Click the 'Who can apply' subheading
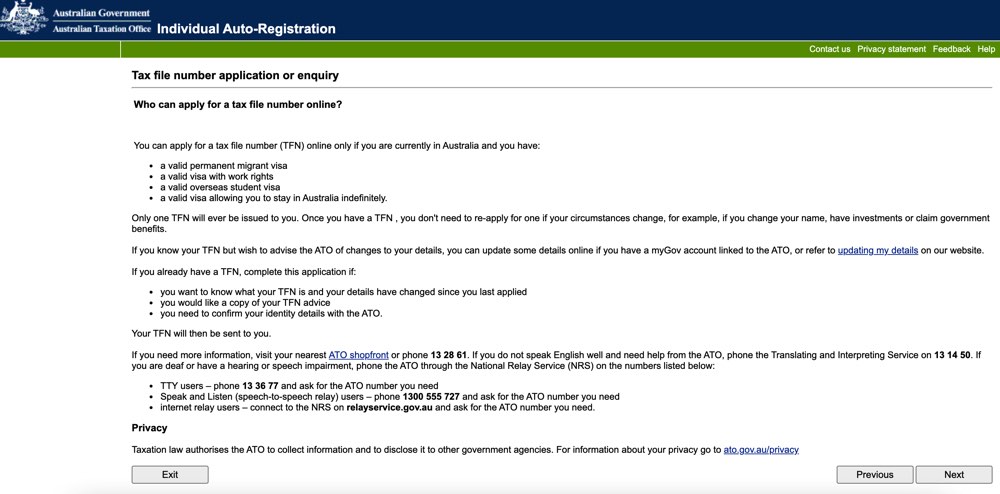Viewport: 1000px width, 494px height. [238, 104]
